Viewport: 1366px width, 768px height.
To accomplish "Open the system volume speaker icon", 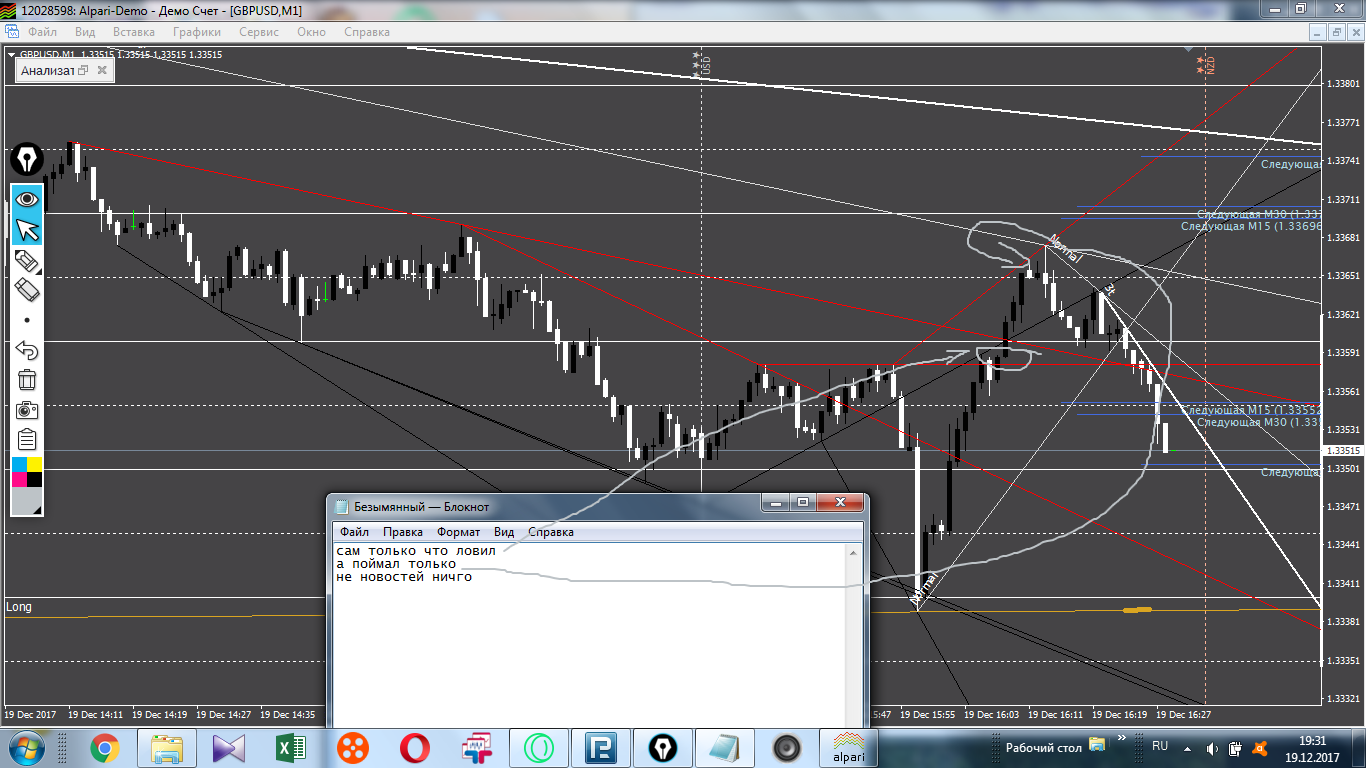I will click(1212, 747).
